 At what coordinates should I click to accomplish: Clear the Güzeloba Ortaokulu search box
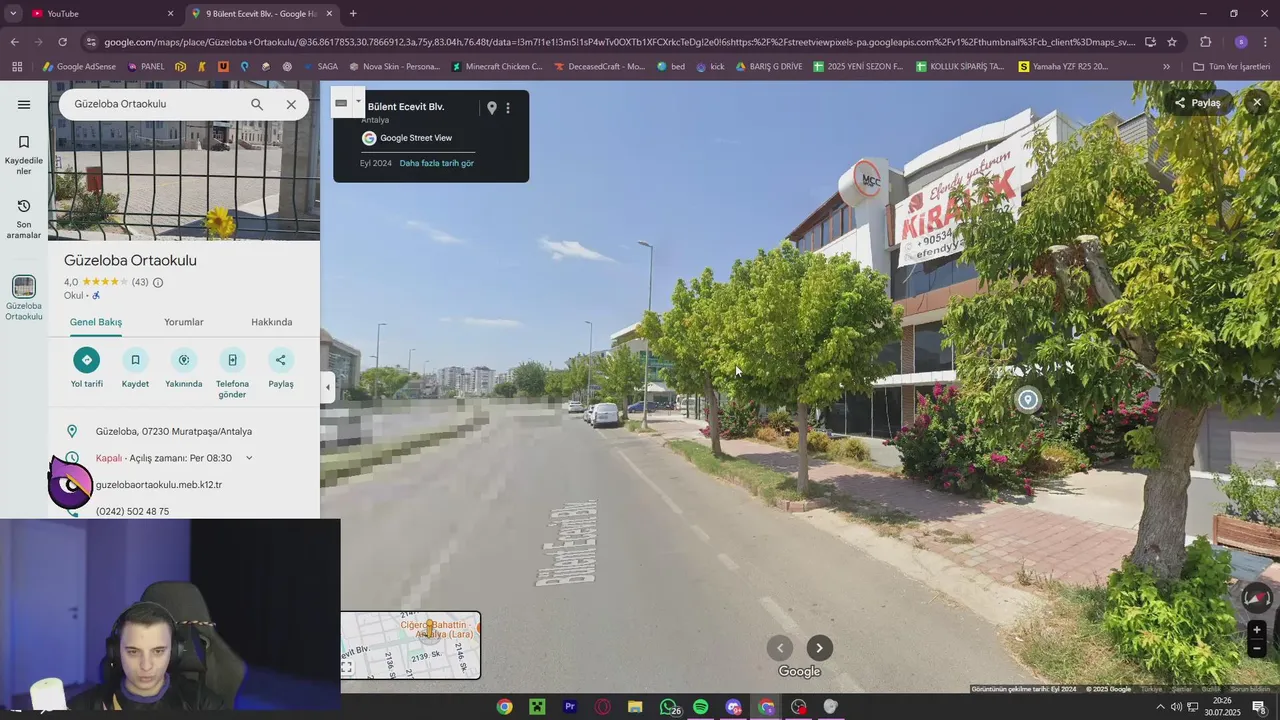(x=291, y=104)
